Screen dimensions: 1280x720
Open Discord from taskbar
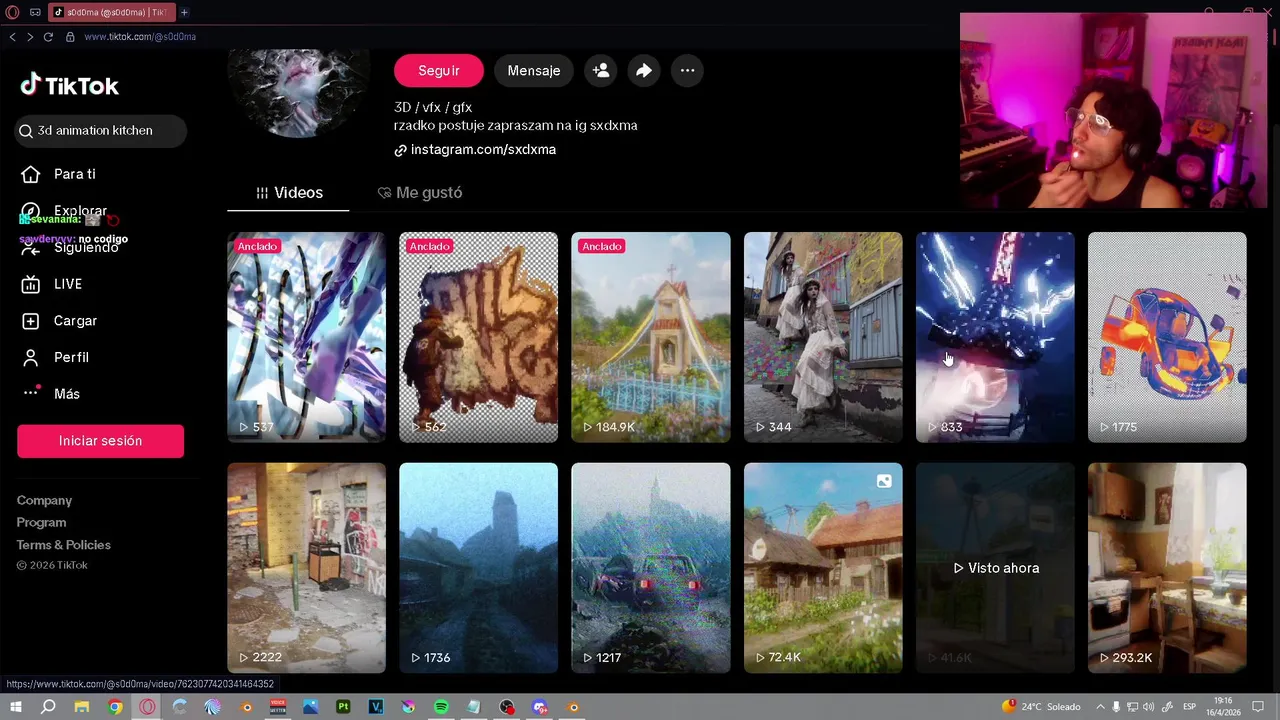[x=539, y=707]
